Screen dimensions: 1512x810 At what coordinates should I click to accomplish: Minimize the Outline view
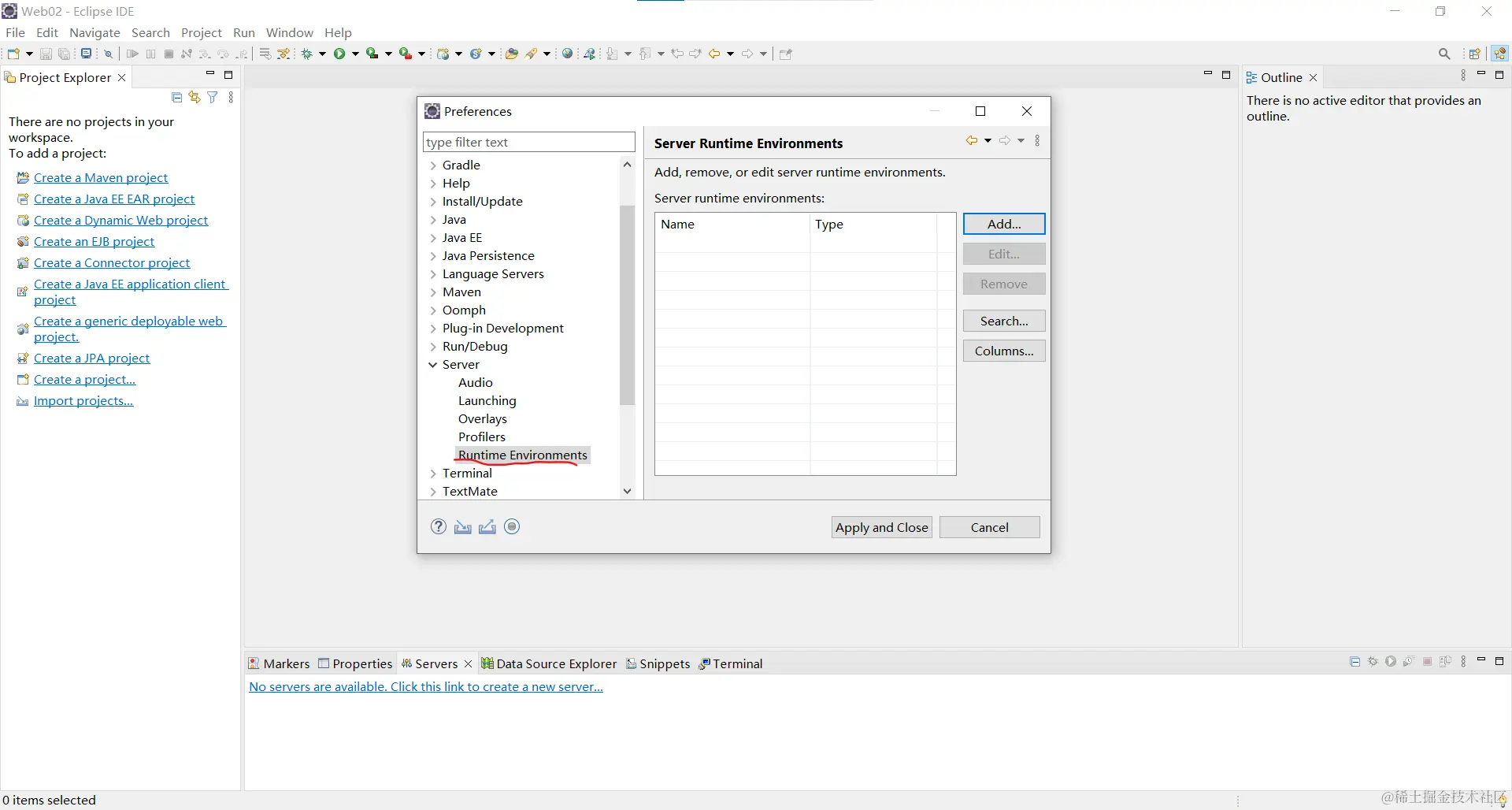coord(1481,74)
